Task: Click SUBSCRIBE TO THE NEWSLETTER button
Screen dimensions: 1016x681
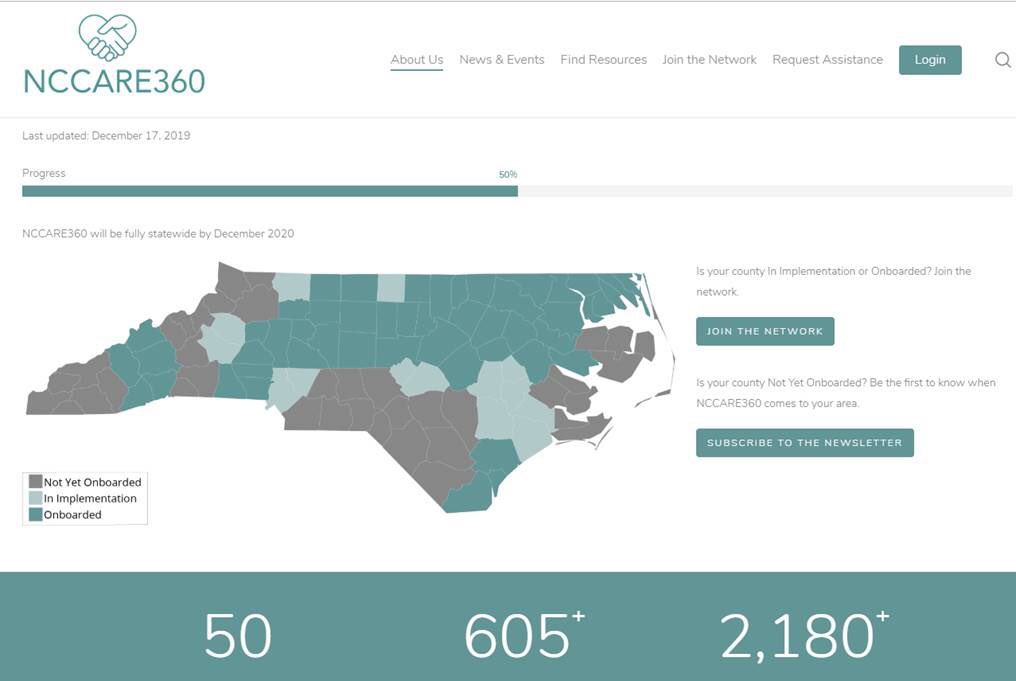Action: 805,443
